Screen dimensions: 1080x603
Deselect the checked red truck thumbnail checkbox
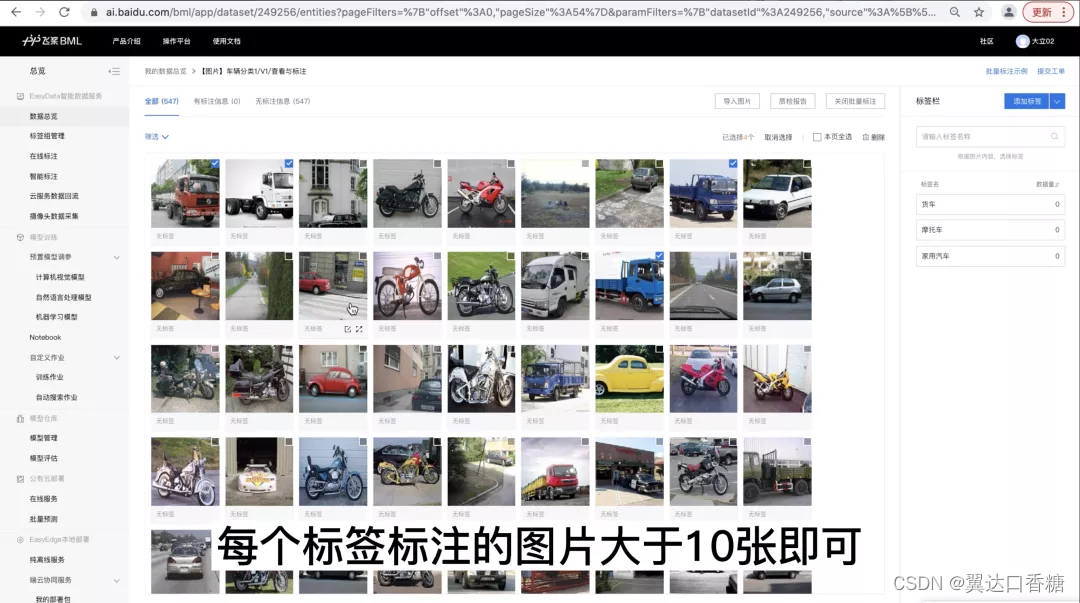click(x=215, y=163)
